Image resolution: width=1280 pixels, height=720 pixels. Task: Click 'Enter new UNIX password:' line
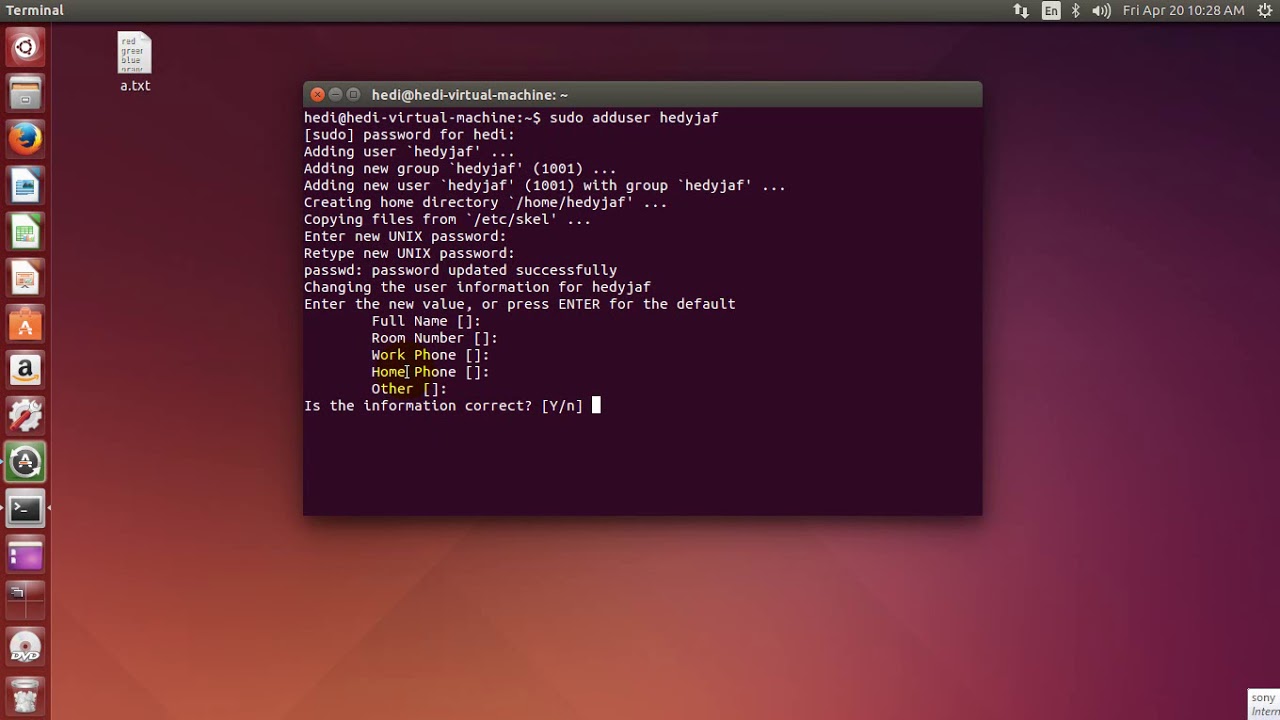(x=405, y=236)
